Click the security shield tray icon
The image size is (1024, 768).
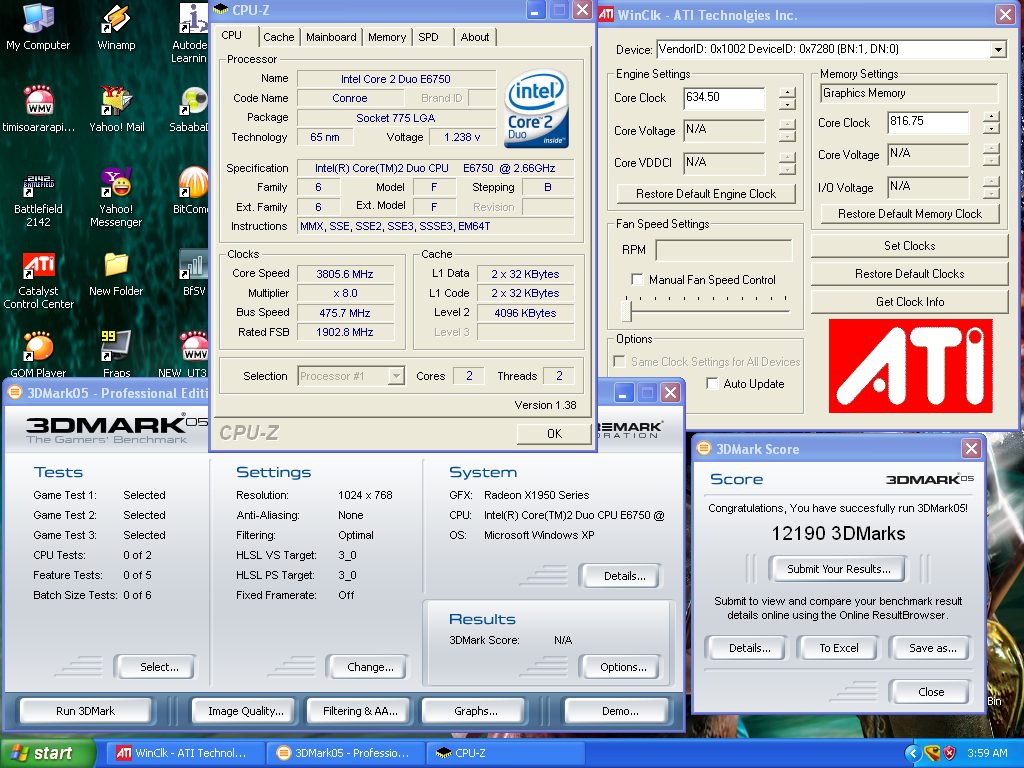point(950,753)
